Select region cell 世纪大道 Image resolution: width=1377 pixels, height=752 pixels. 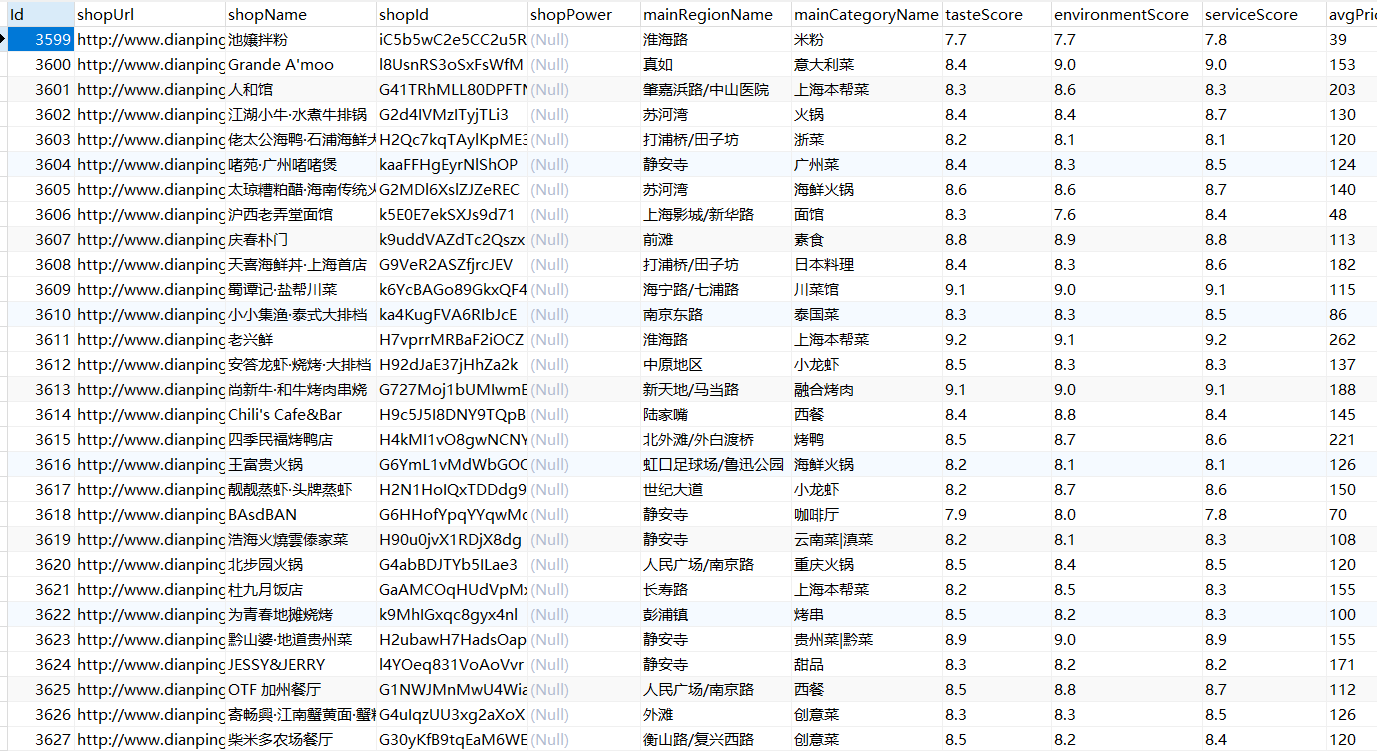716,490
